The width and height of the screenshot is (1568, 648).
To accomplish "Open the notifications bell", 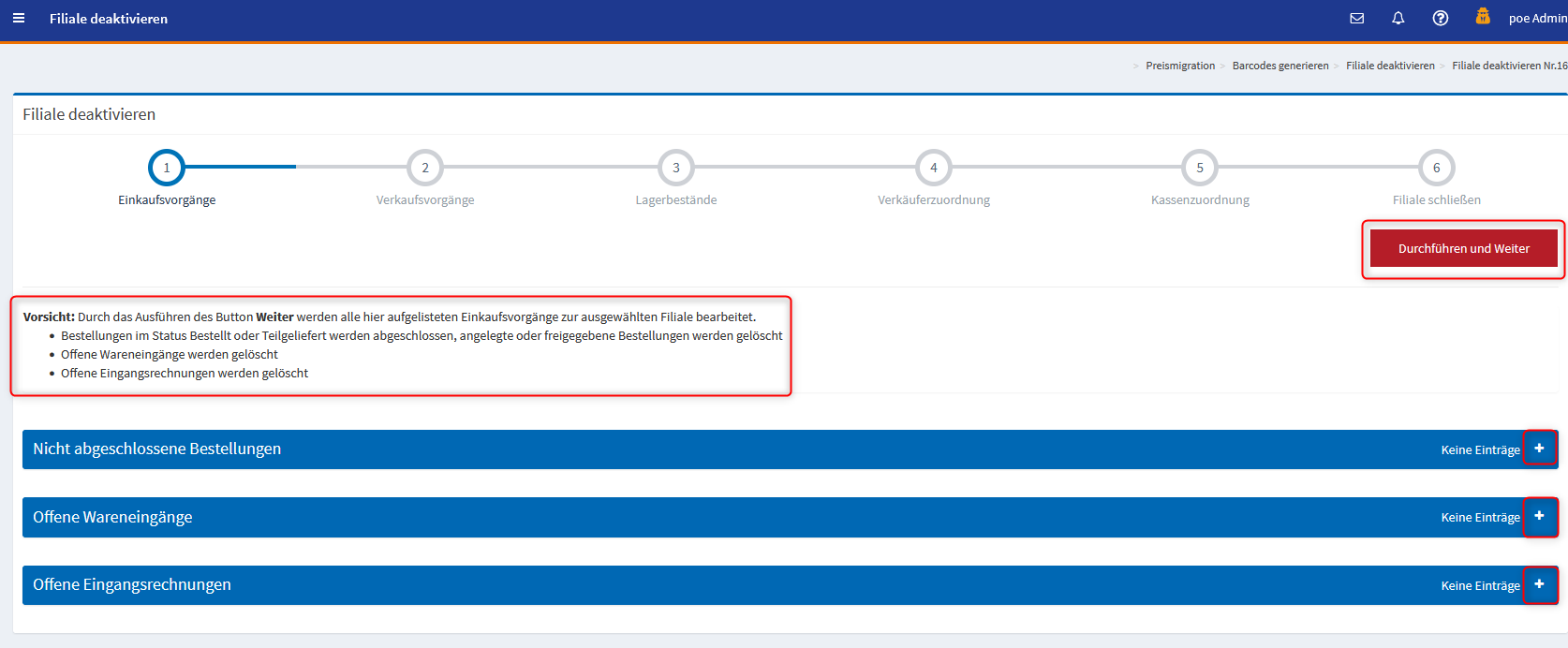I will tap(1398, 19).
